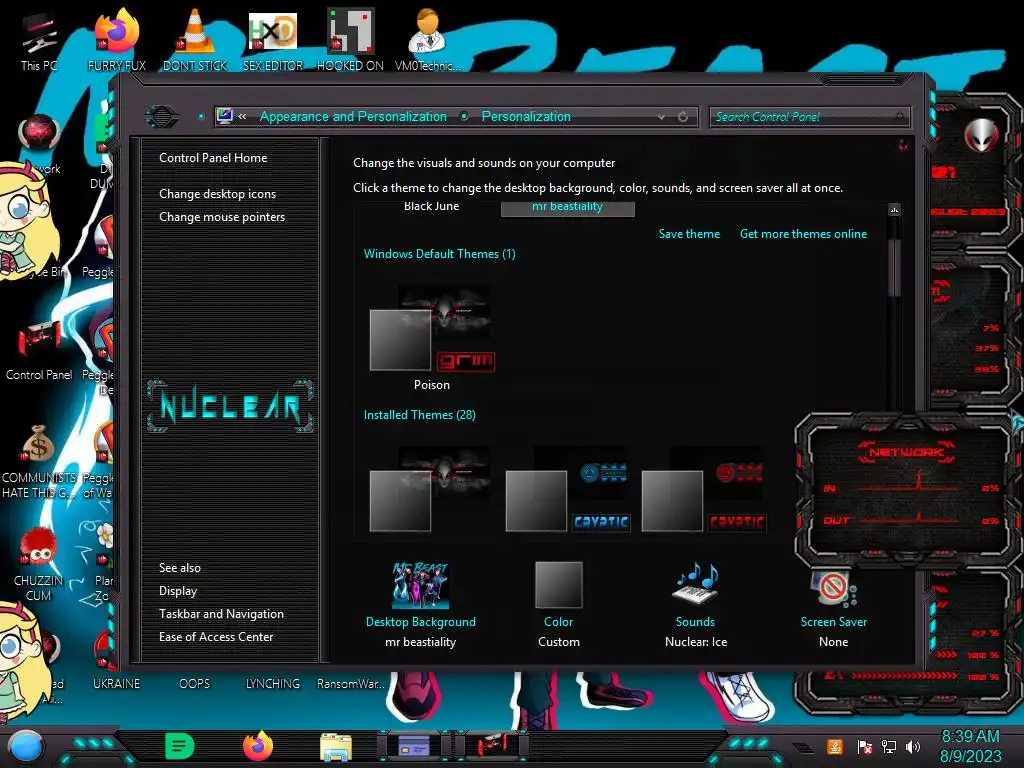Refresh the Control Panel address bar
The height and width of the screenshot is (768, 1024).
click(x=683, y=116)
